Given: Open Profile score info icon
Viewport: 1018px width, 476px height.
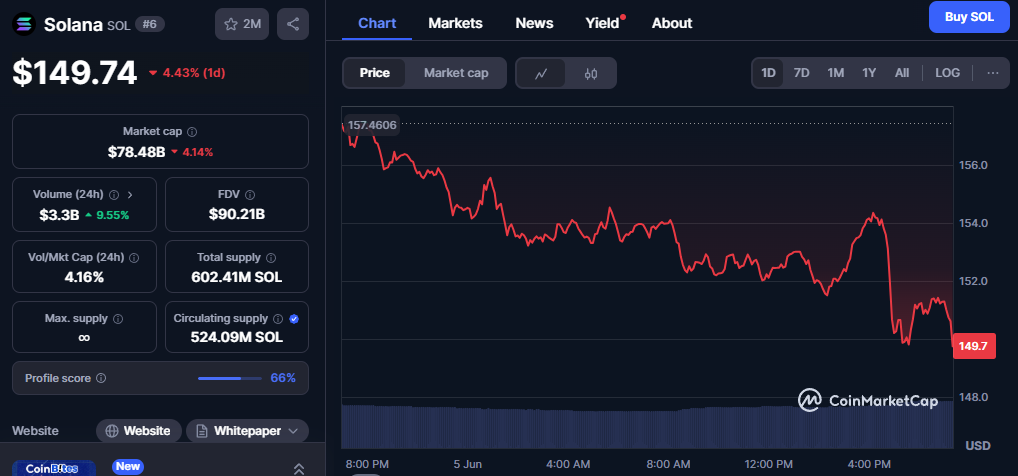Looking at the screenshot, I should (101, 378).
